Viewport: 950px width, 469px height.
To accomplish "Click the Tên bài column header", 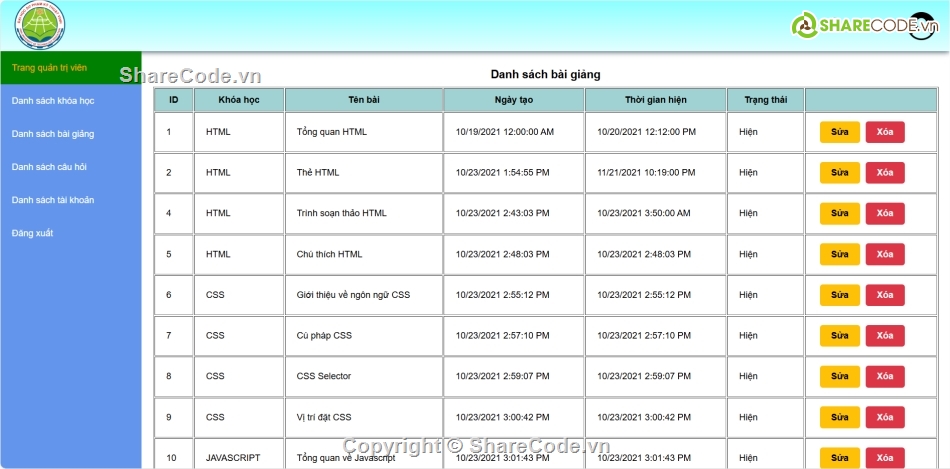I will pyautogui.click(x=364, y=100).
